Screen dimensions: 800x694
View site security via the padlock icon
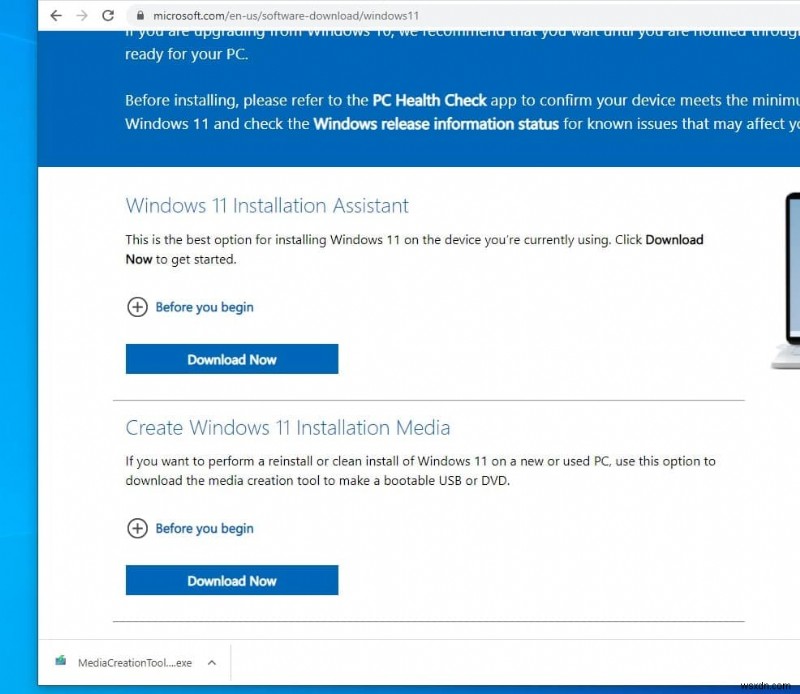coord(140,16)
